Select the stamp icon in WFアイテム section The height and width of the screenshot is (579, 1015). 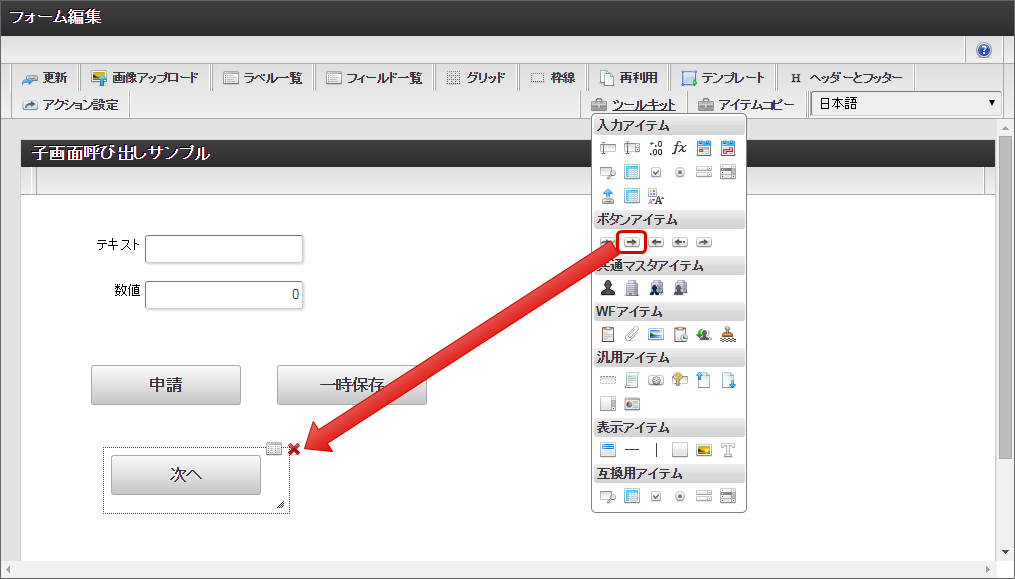pos(728,334)
